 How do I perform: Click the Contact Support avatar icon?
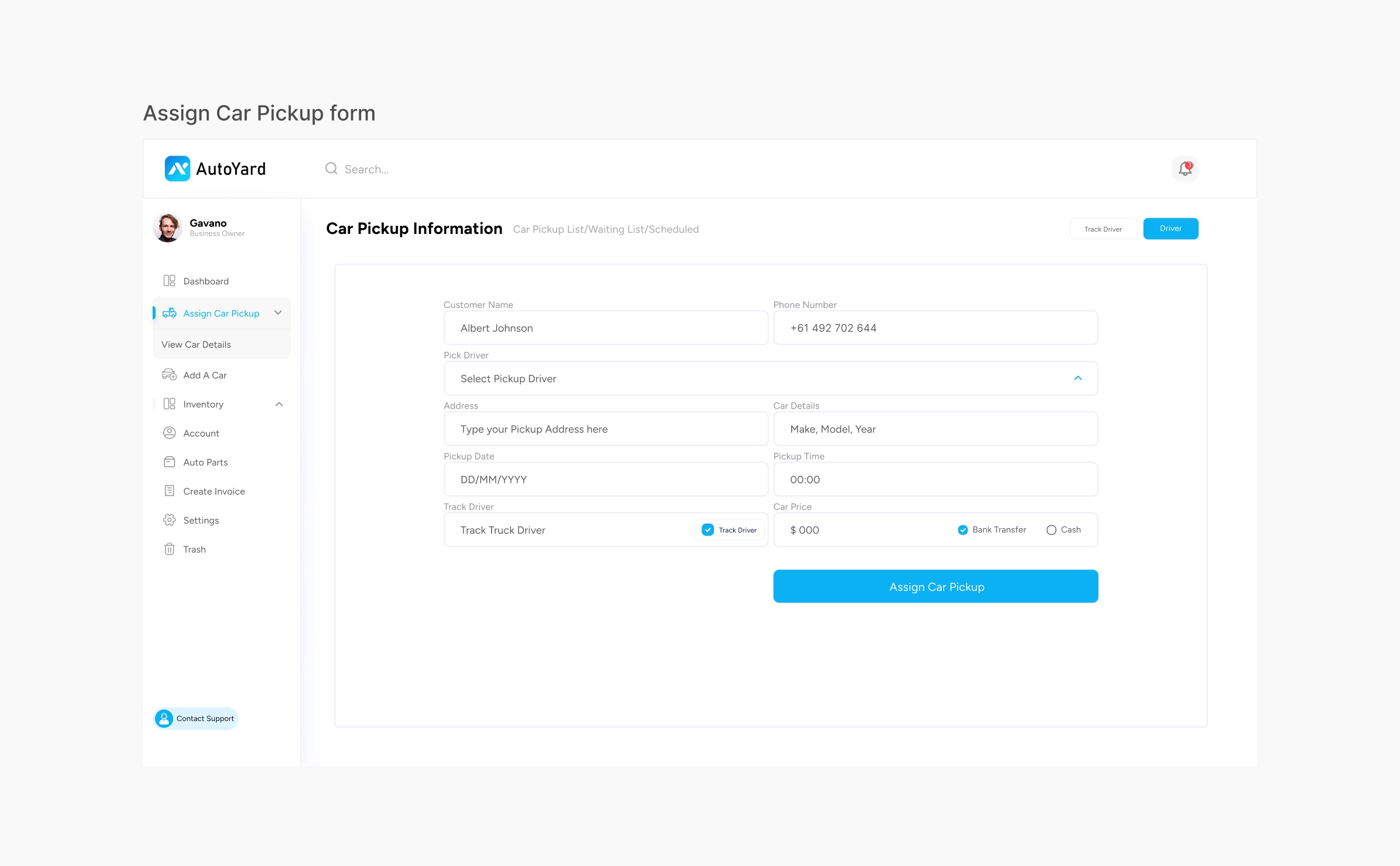[164, 719]
